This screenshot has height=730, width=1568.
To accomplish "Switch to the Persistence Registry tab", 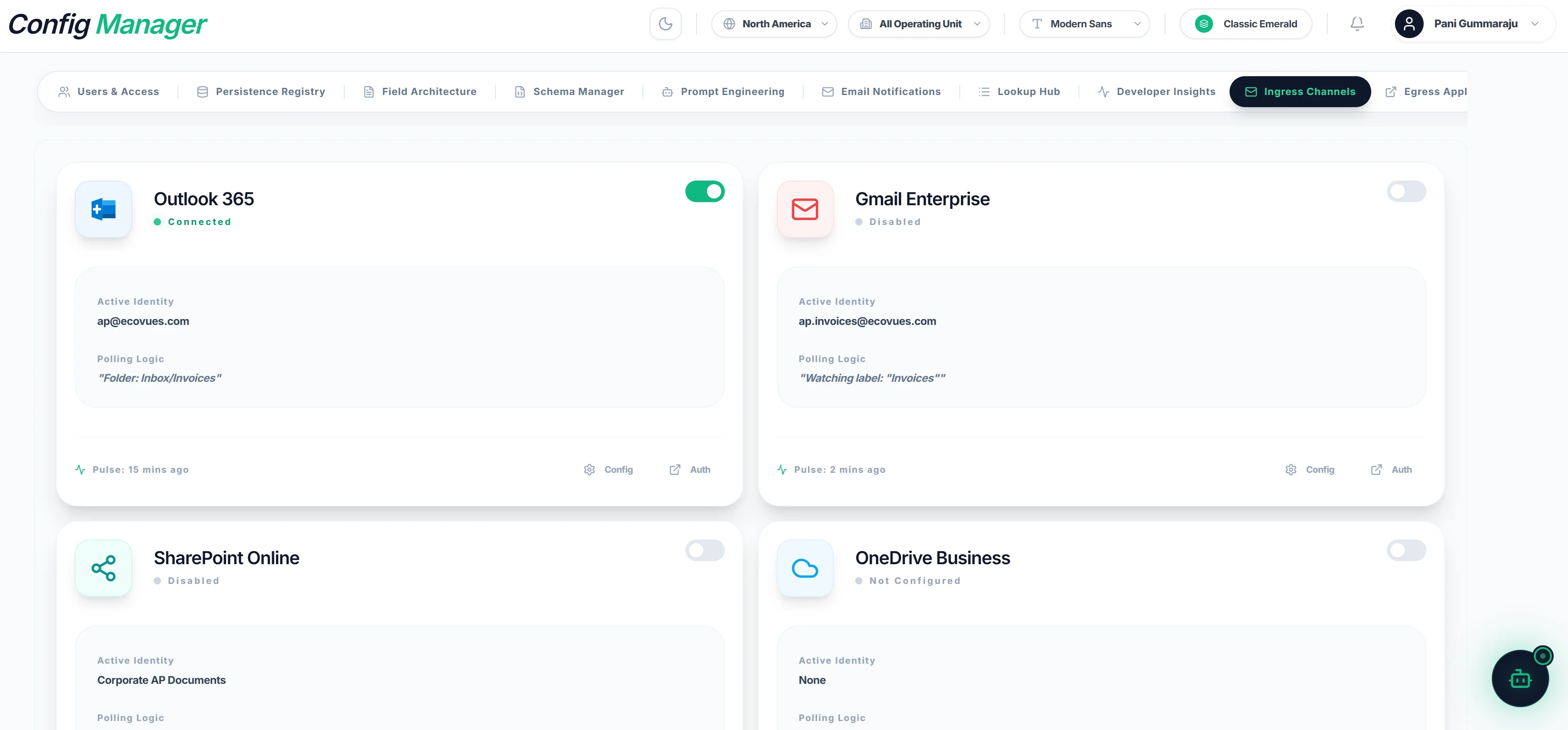I will 261,92.
